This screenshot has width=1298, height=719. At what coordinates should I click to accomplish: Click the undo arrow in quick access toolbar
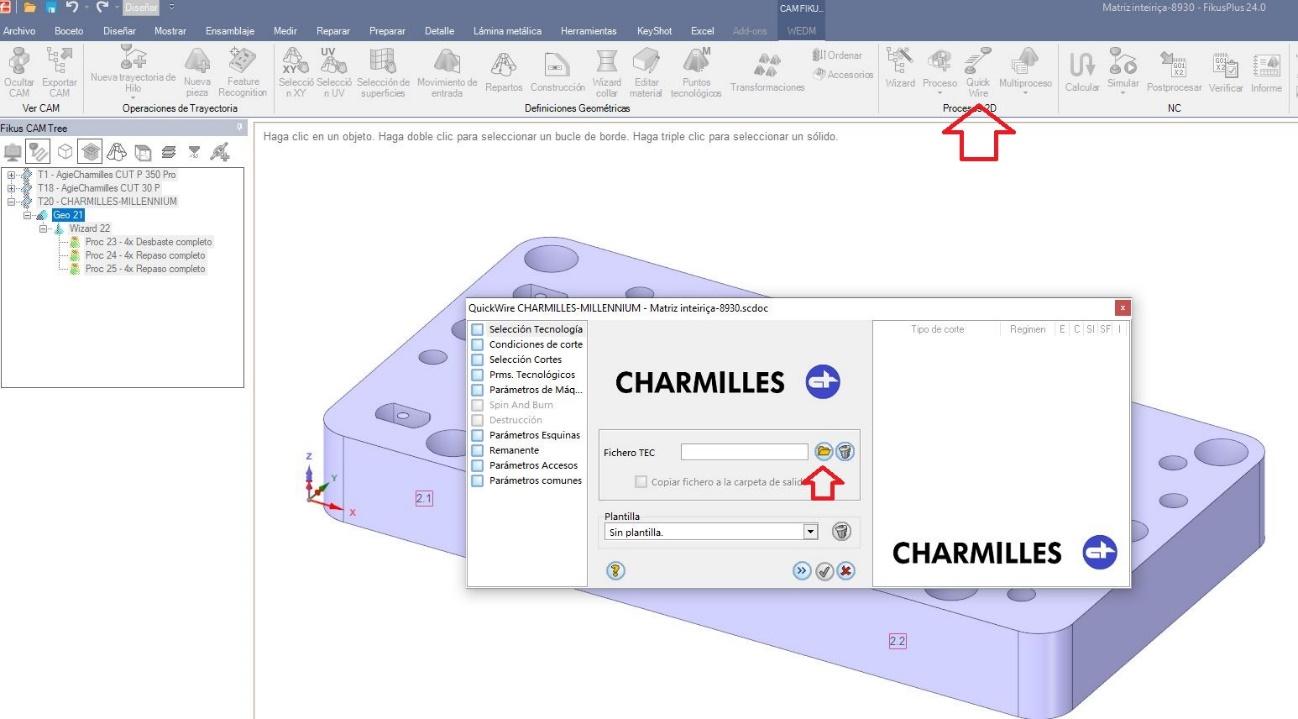(72, 8)
